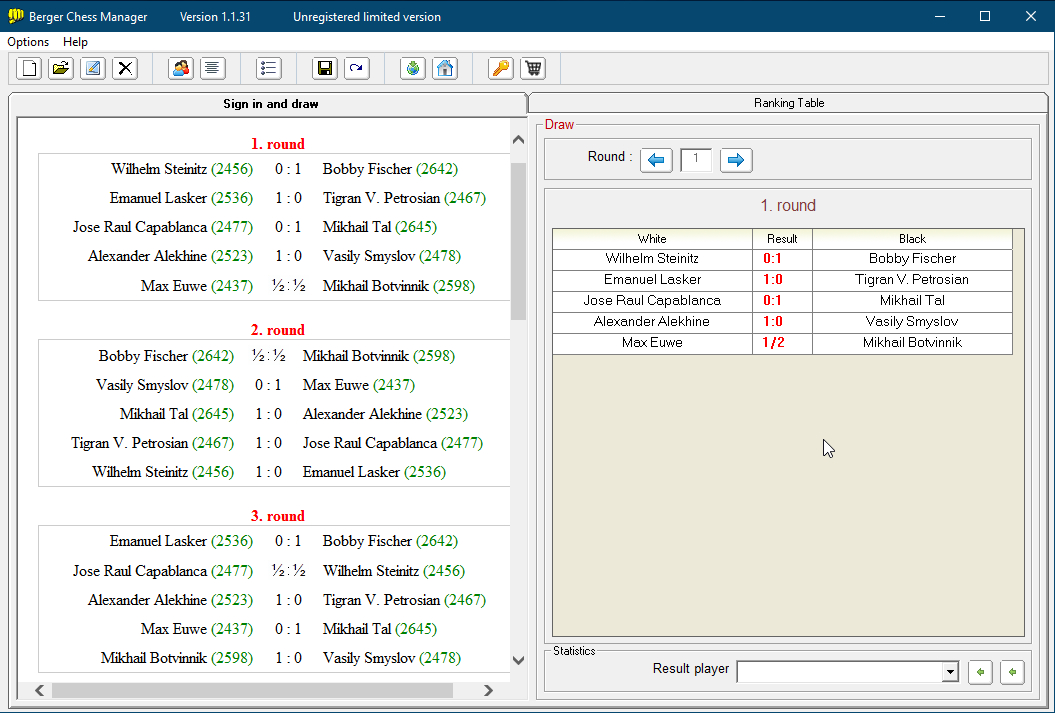This screenshot has width=1055, height=713.
Task: Click the globe download icon
Action: [413, 68]
